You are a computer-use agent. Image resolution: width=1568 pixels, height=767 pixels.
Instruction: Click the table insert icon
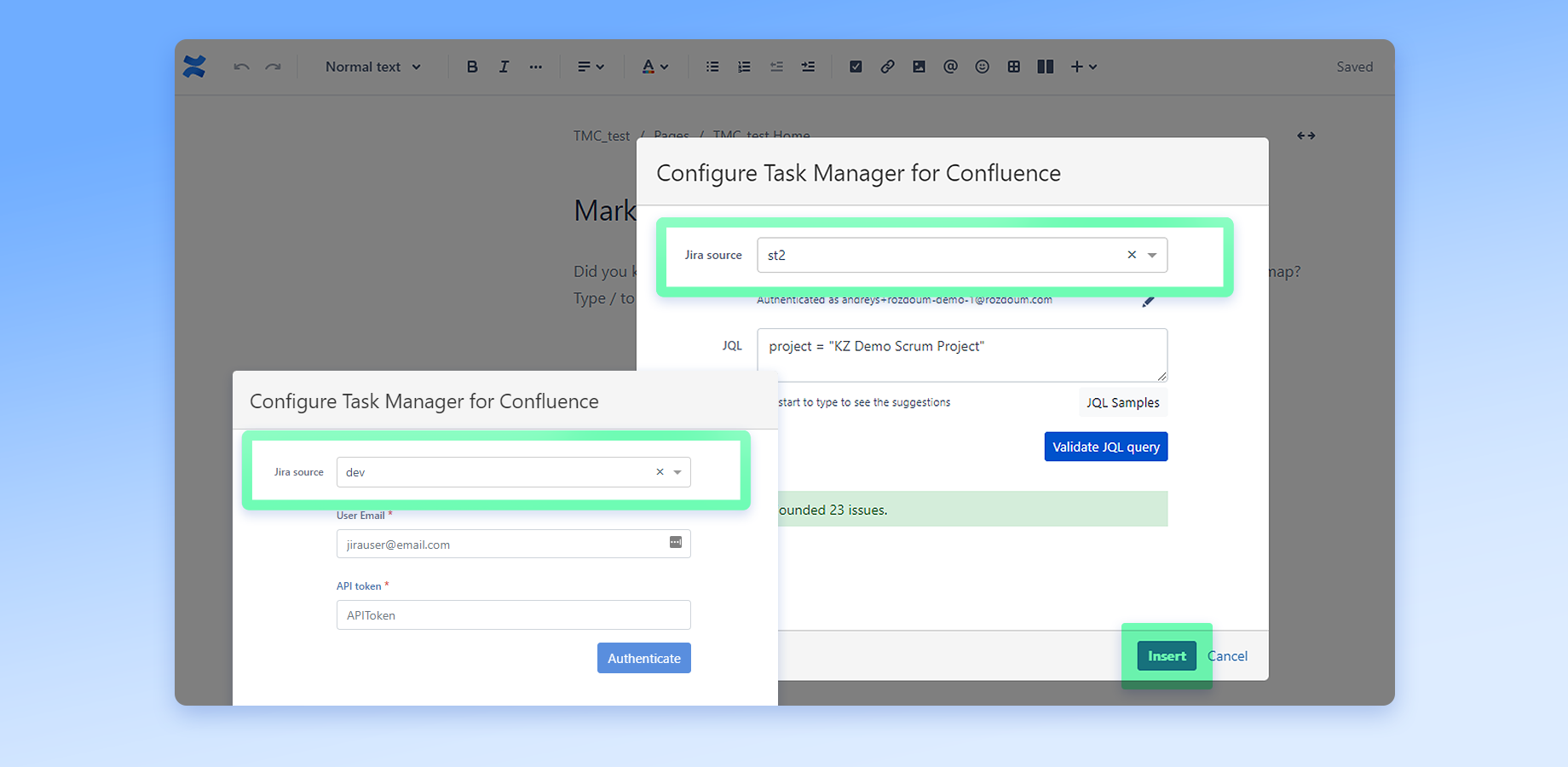click(1013, 66)
